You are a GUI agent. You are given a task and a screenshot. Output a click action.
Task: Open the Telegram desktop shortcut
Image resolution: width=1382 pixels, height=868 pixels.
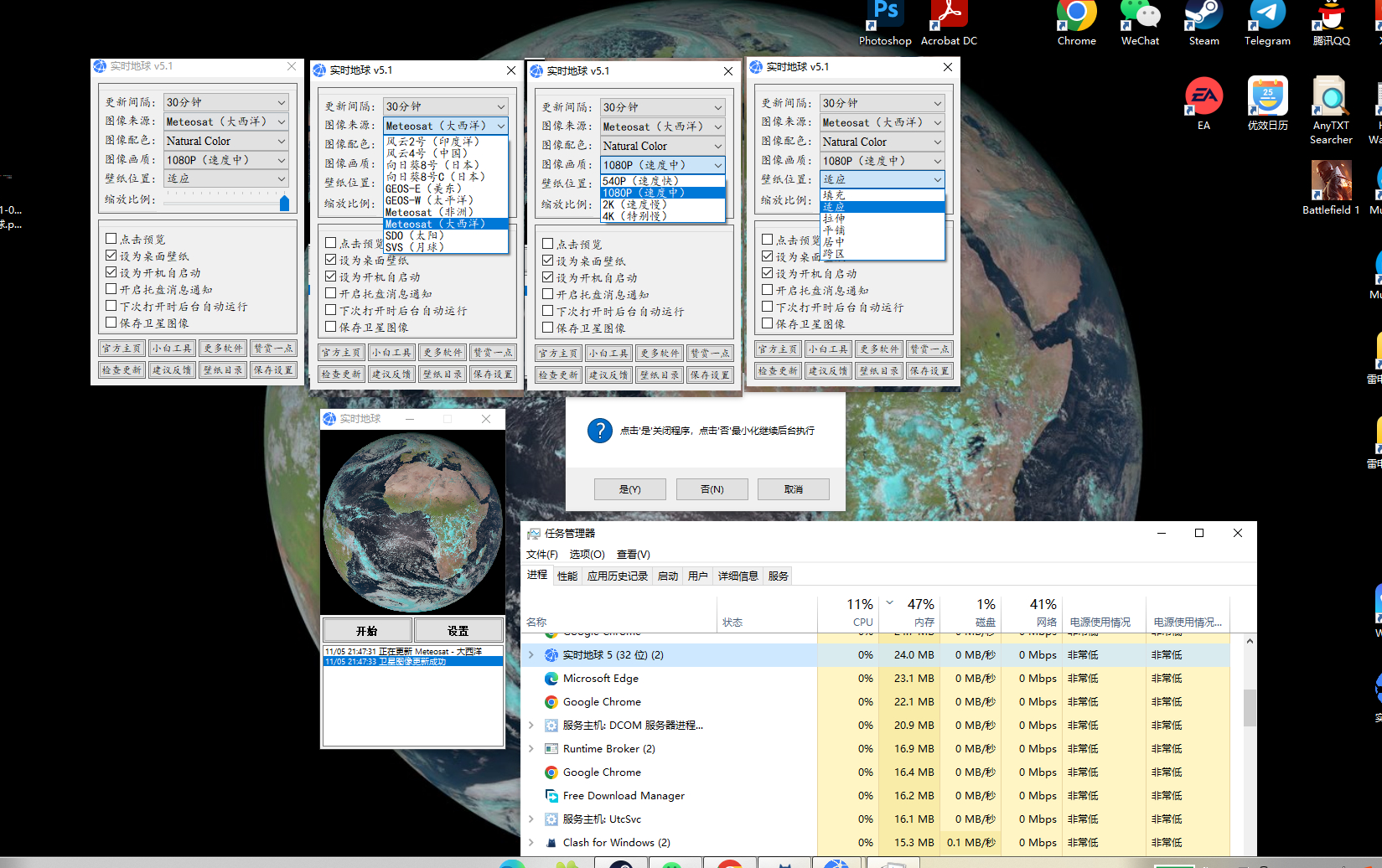coord(1267,17)
